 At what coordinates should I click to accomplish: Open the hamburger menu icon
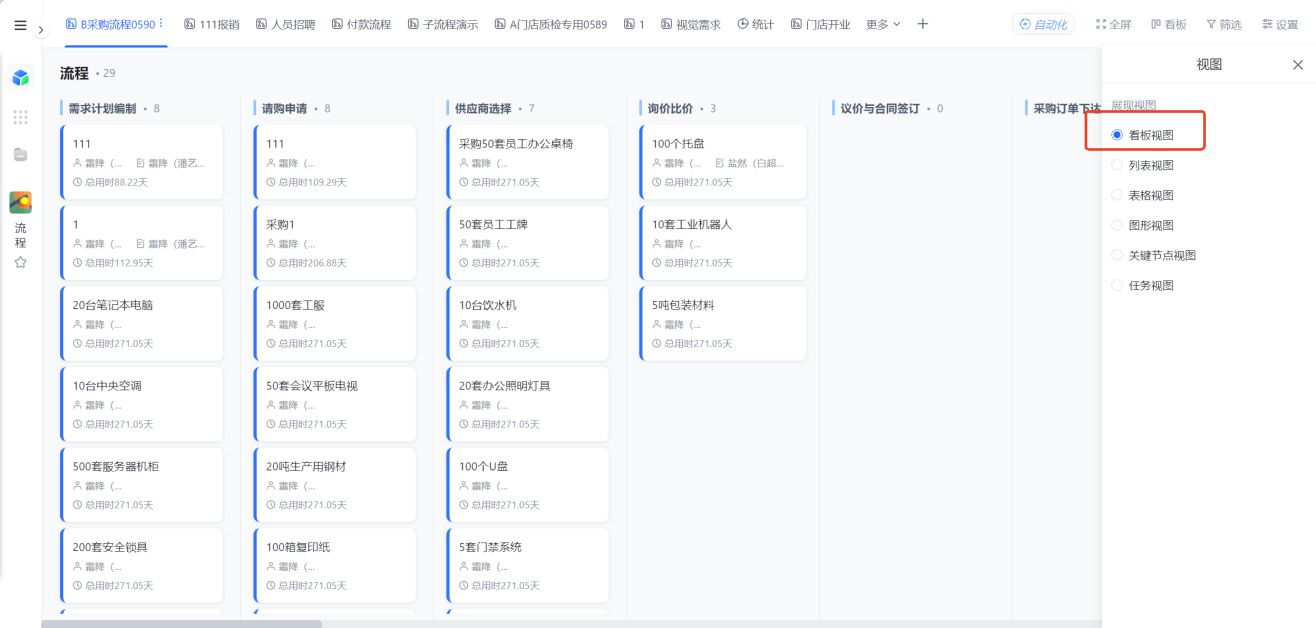click(20, 25)
